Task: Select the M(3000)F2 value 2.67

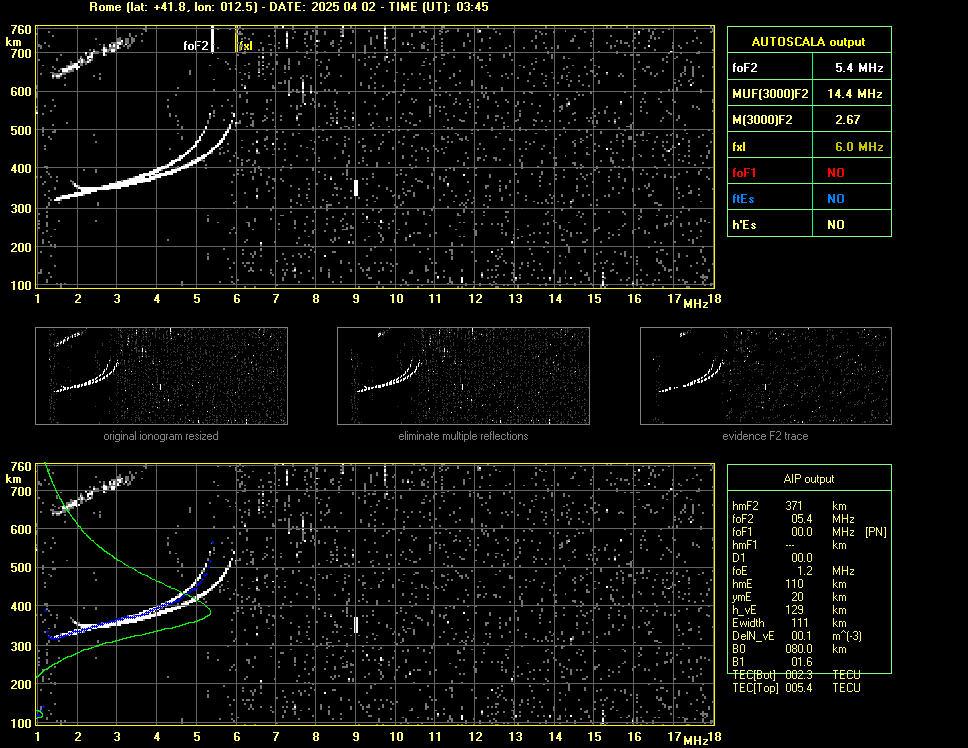Action: click(847, 120)
